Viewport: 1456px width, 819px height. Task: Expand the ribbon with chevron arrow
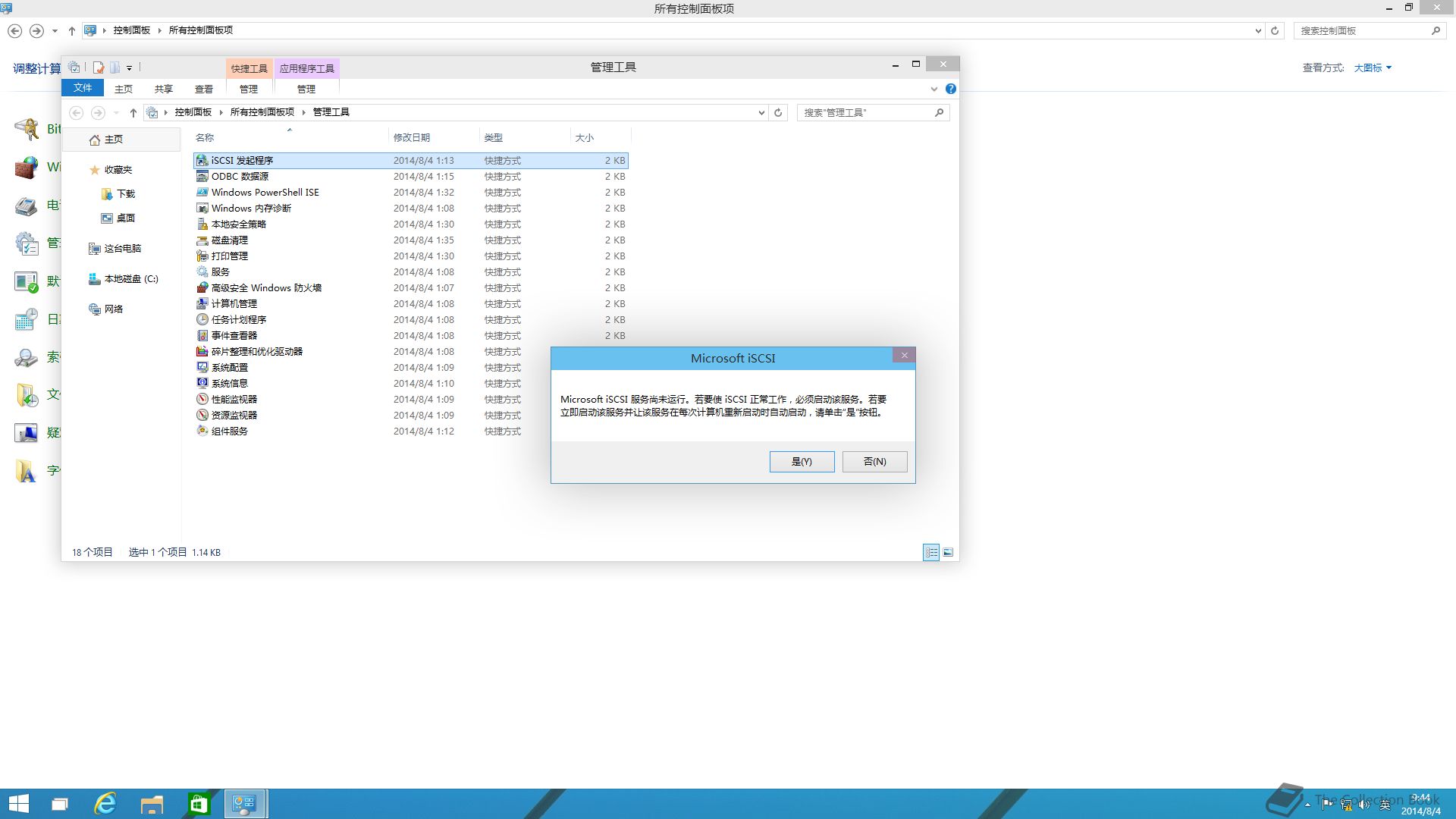pyautogui.click(x=934, y=89)
